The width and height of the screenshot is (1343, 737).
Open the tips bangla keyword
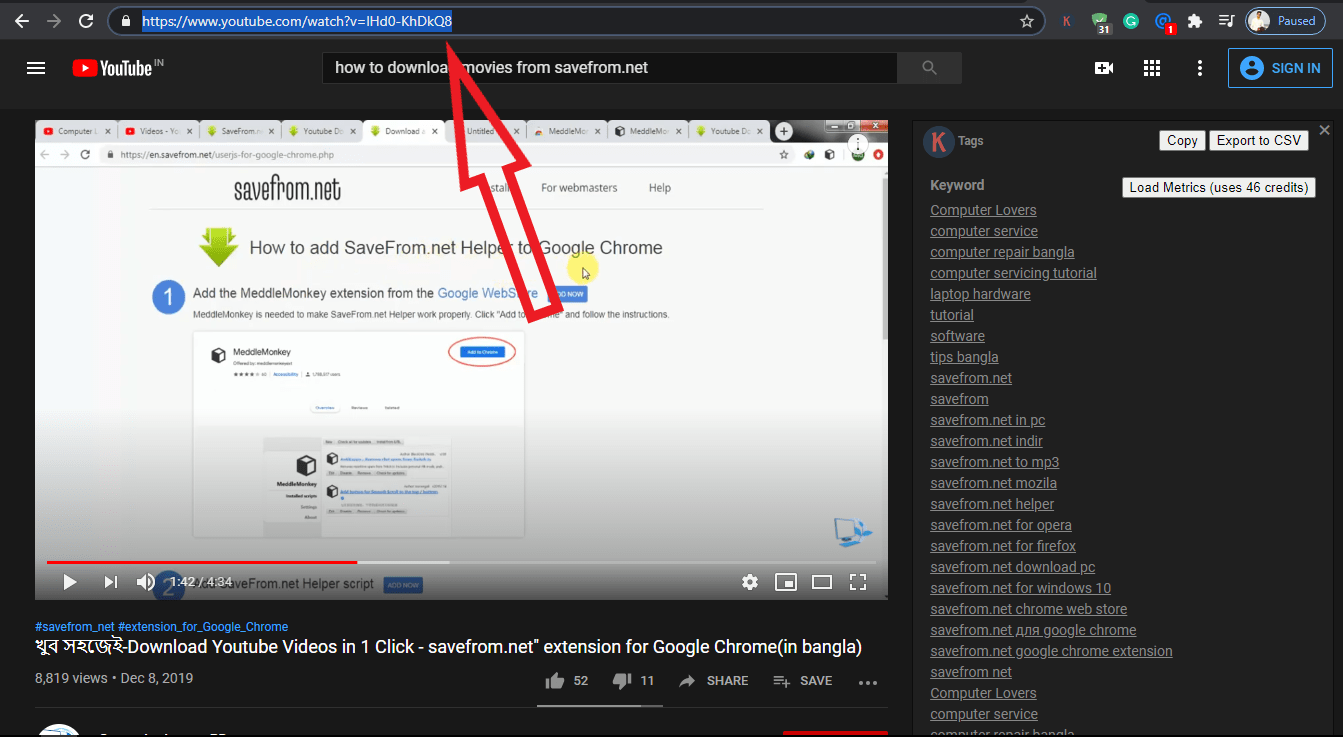click(x=964, y=357)
